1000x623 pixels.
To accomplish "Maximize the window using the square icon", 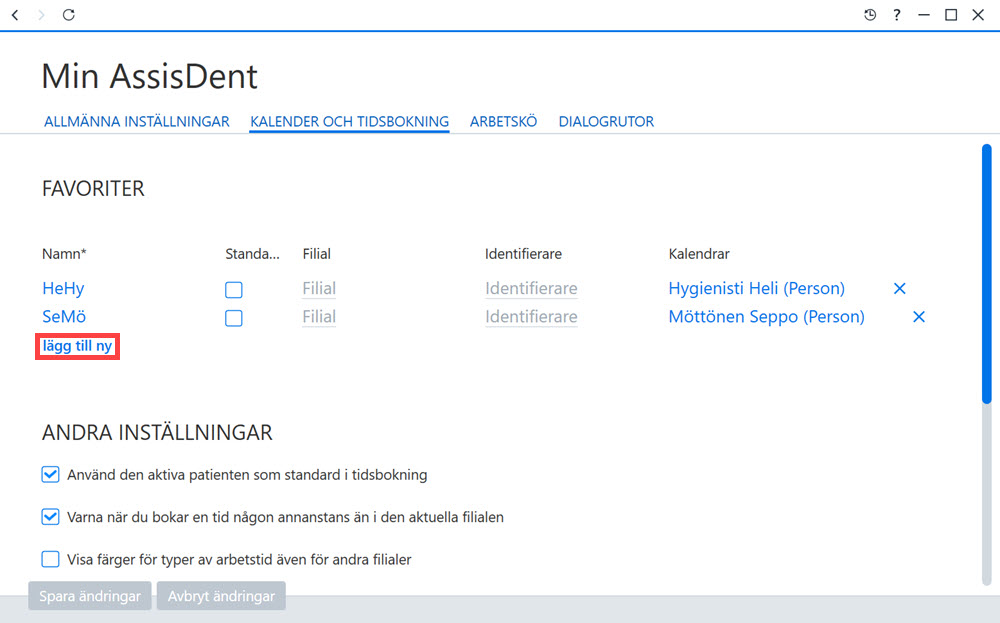I will tap(951, 15).
